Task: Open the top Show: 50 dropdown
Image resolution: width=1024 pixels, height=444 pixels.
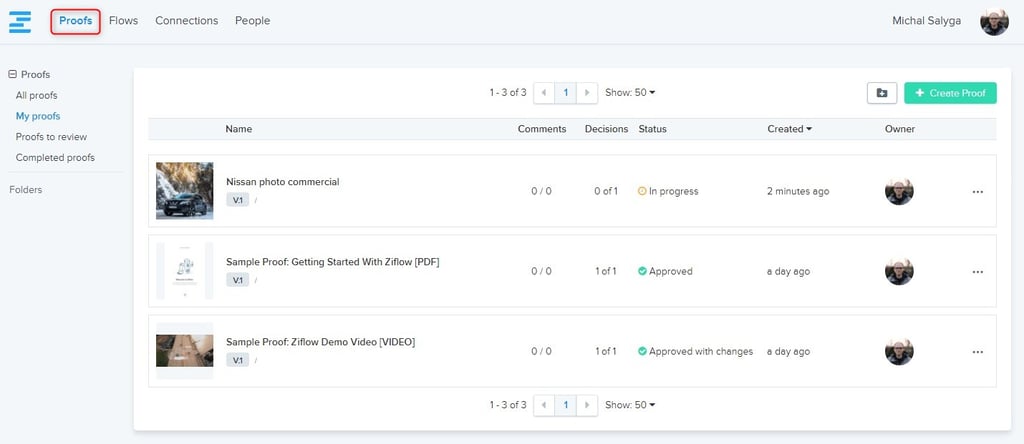Action: 630,93
